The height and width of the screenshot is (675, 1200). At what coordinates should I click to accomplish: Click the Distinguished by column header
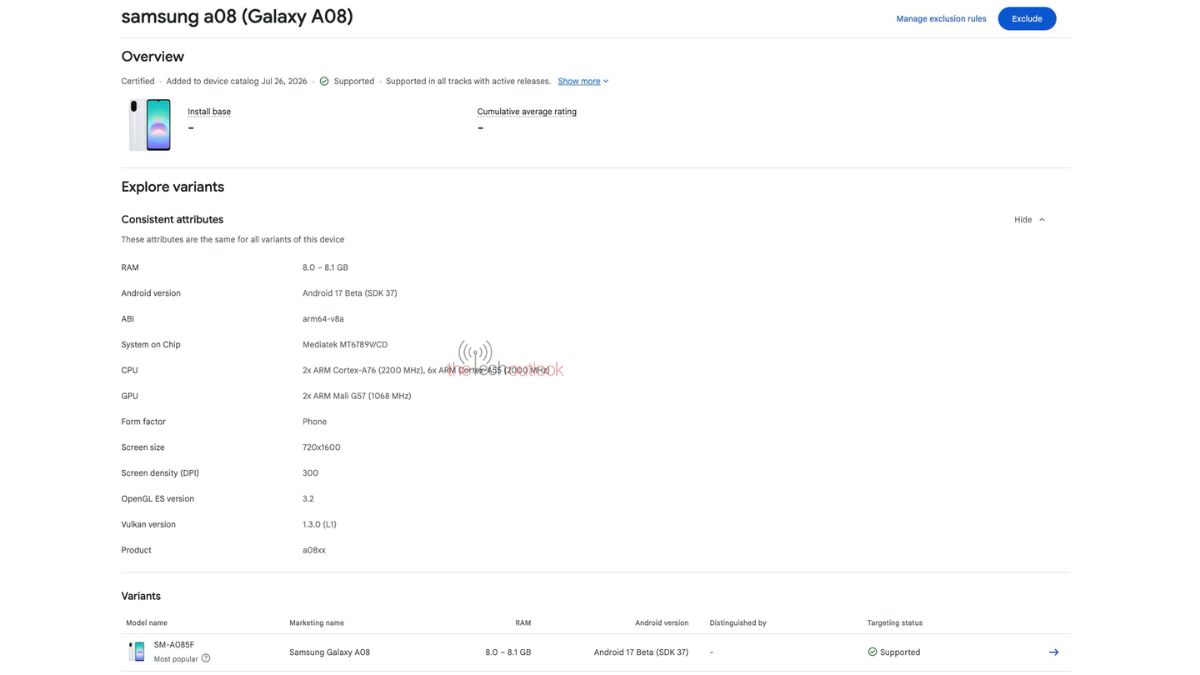[x=738, y=623]
